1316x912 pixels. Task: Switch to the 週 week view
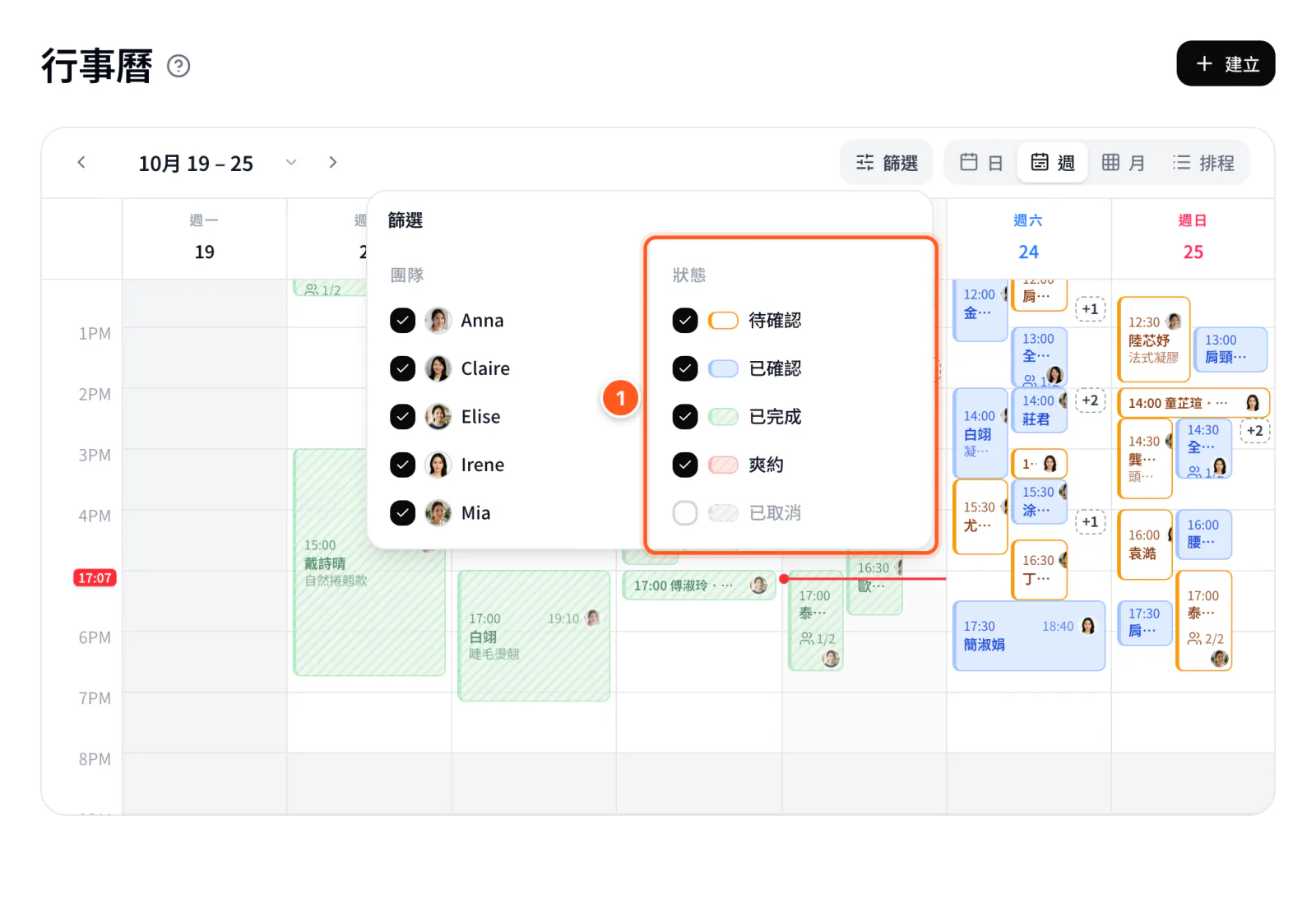click(1053, 163)
